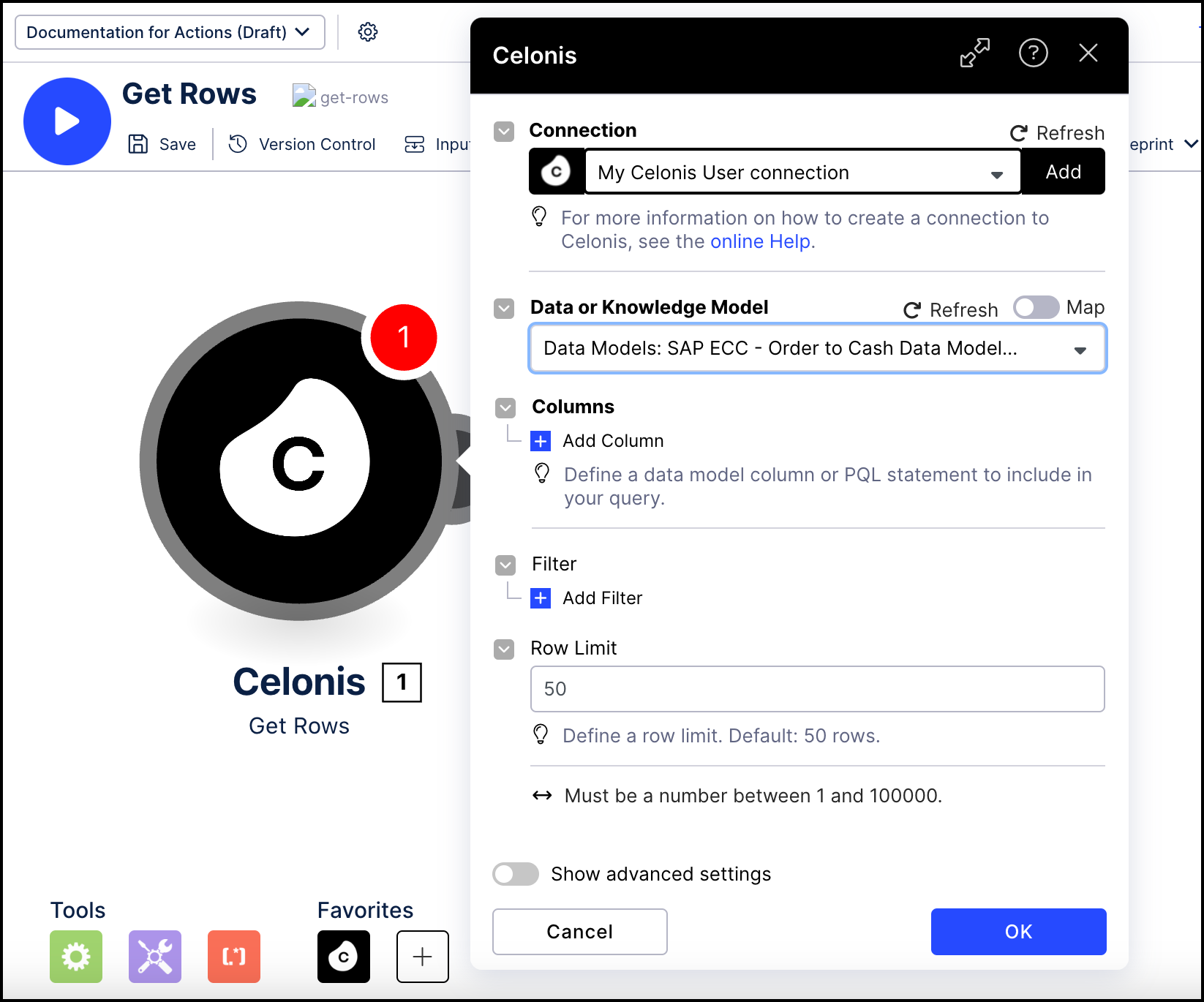
Task: Click the Save disk icon
Action: pyautogui.click(x=138, y=144)
